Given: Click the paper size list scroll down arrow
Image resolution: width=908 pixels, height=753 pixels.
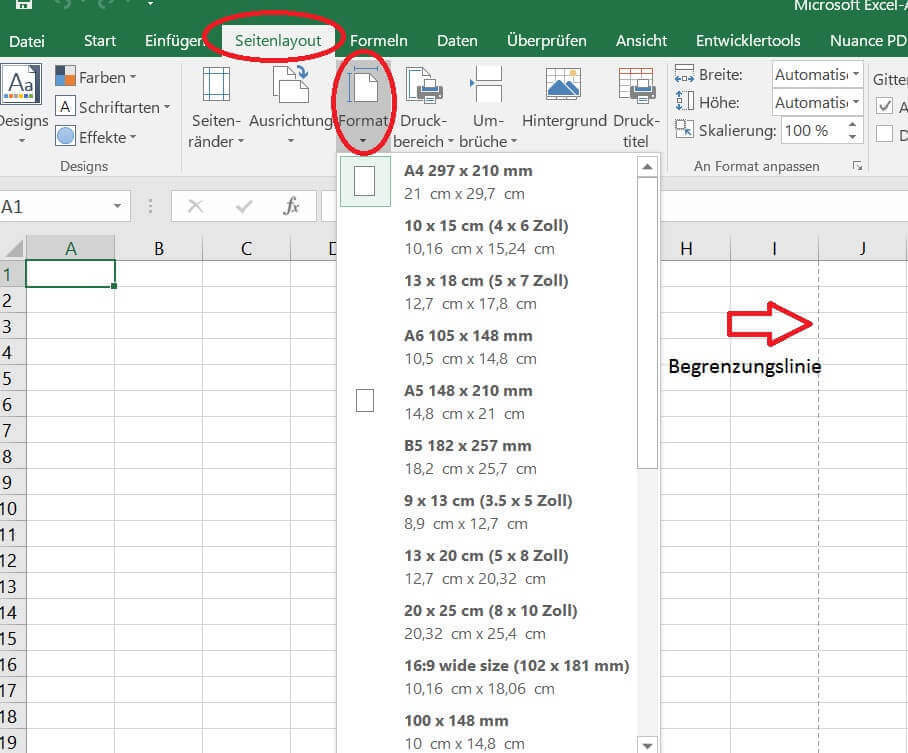Looking at the screenshot, I should click(647, 744).
